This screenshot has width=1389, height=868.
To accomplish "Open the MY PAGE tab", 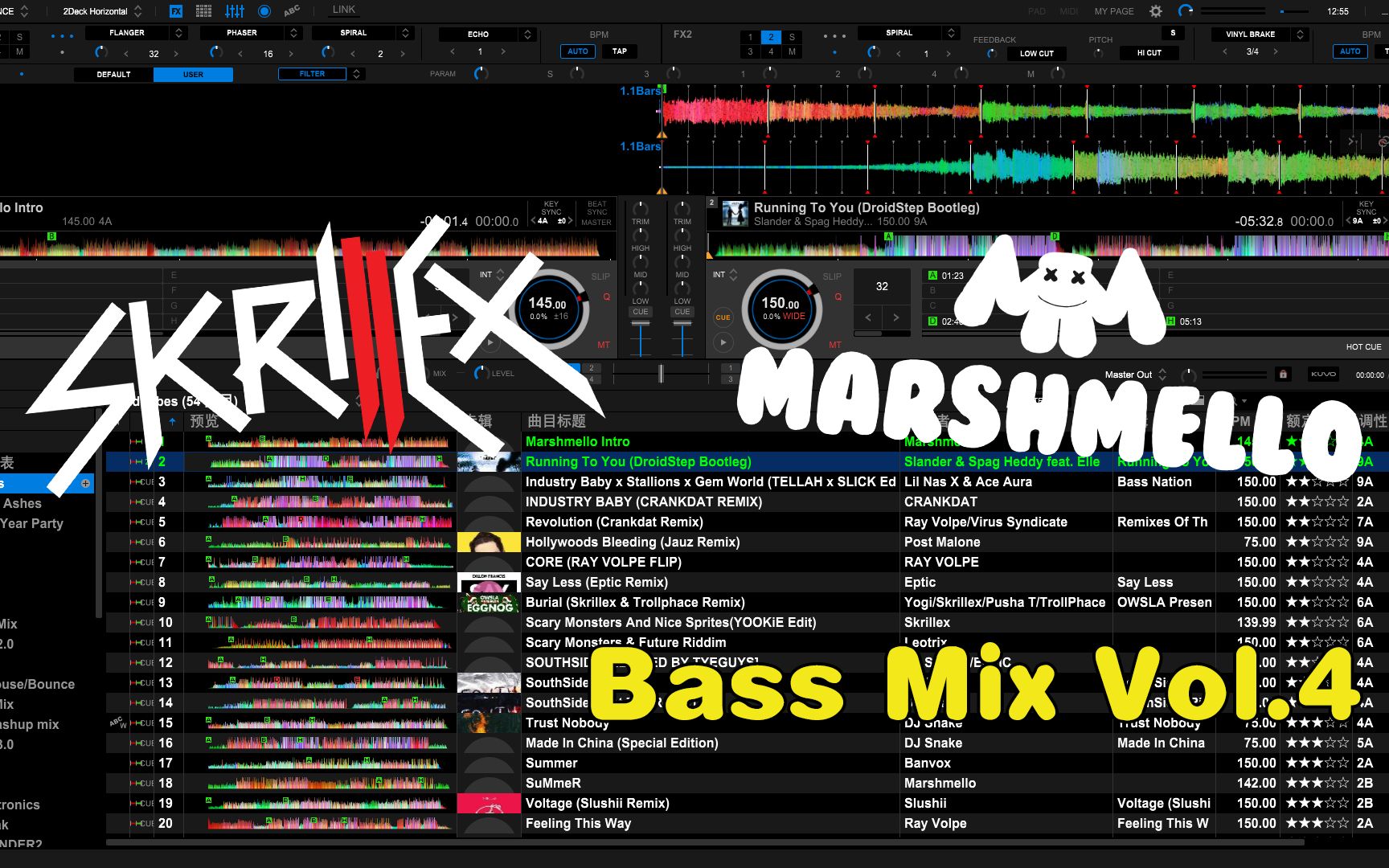I will [1114, 11].
